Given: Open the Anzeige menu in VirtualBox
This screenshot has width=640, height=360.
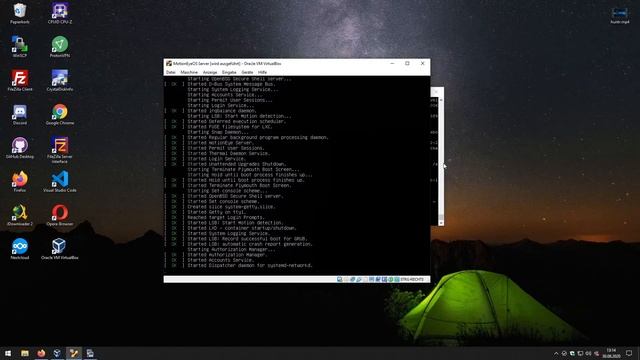Looking at the screenshot, I should point(210,72).
